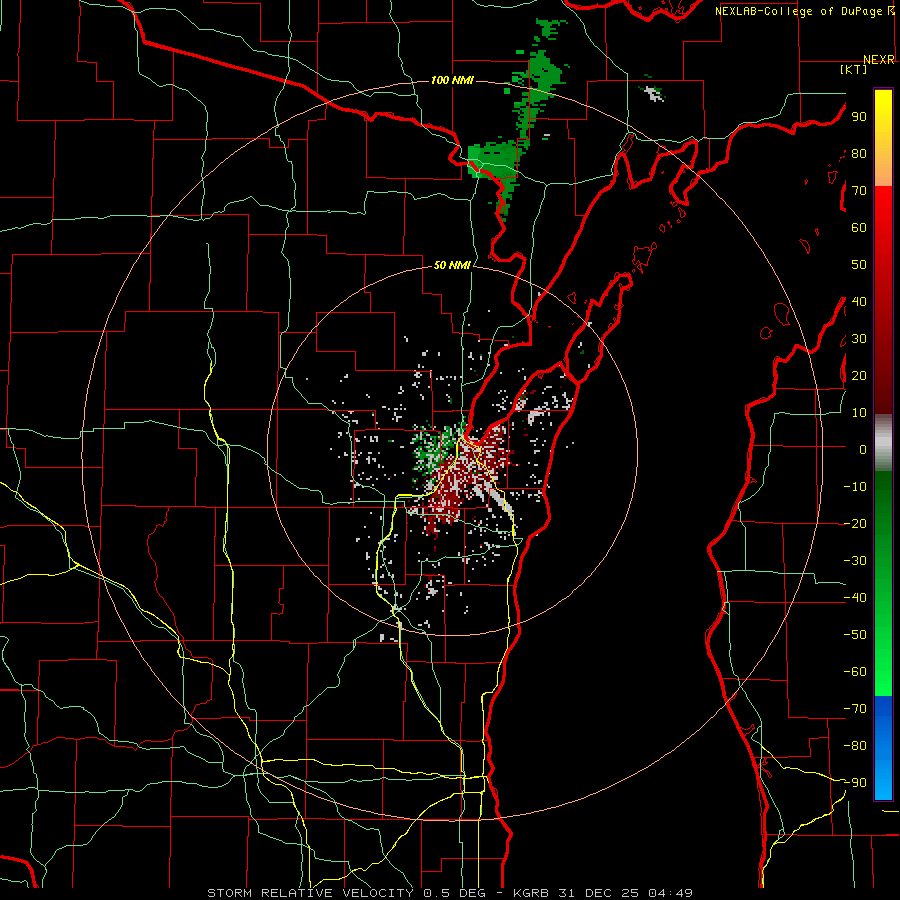The width and height of the screenshot is (900, 900).
Task: Select the -60 value on velocity scale
Action: [x=855, y=672]
